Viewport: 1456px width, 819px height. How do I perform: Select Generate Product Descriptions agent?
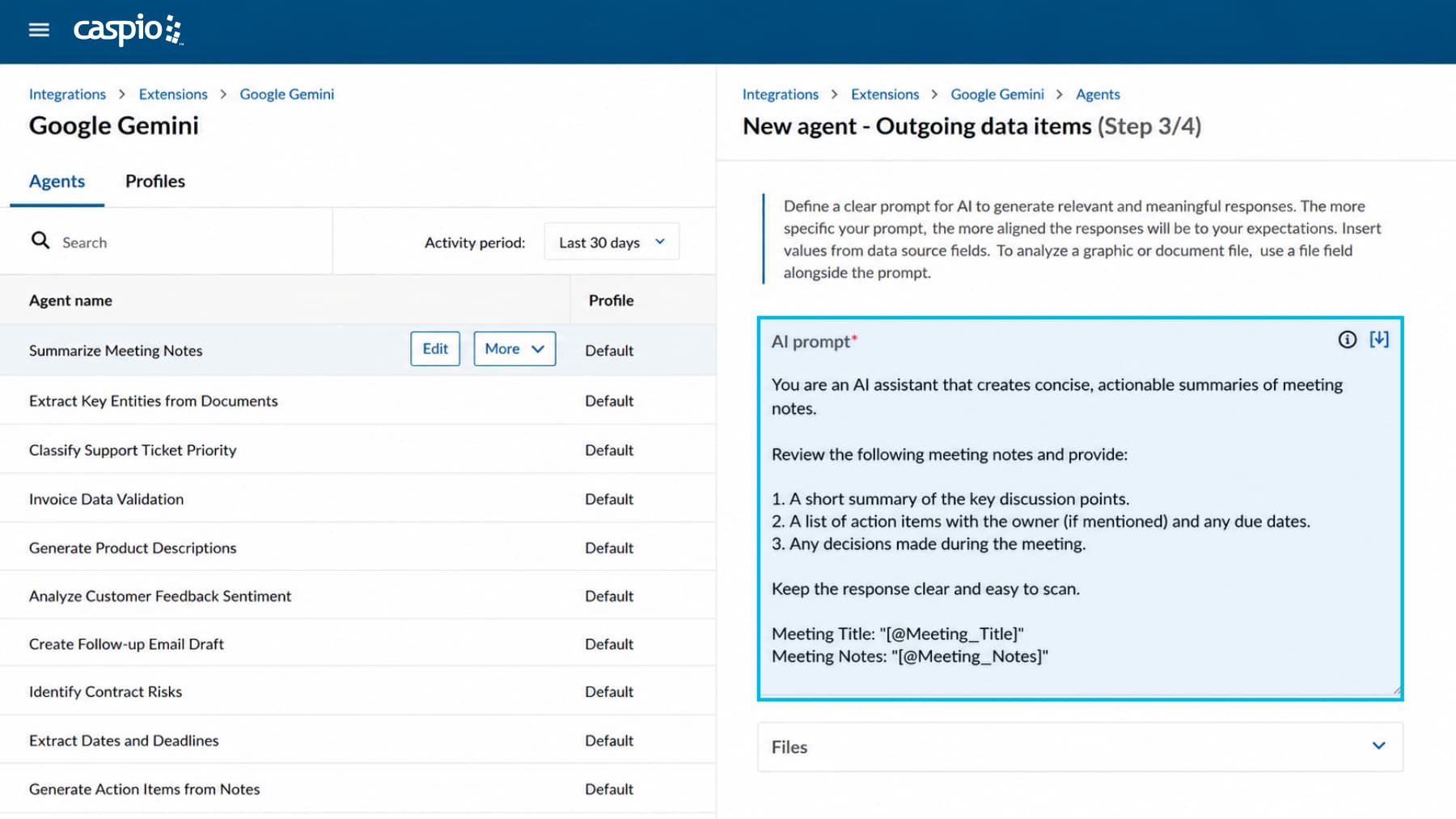[x=133, y=547]
